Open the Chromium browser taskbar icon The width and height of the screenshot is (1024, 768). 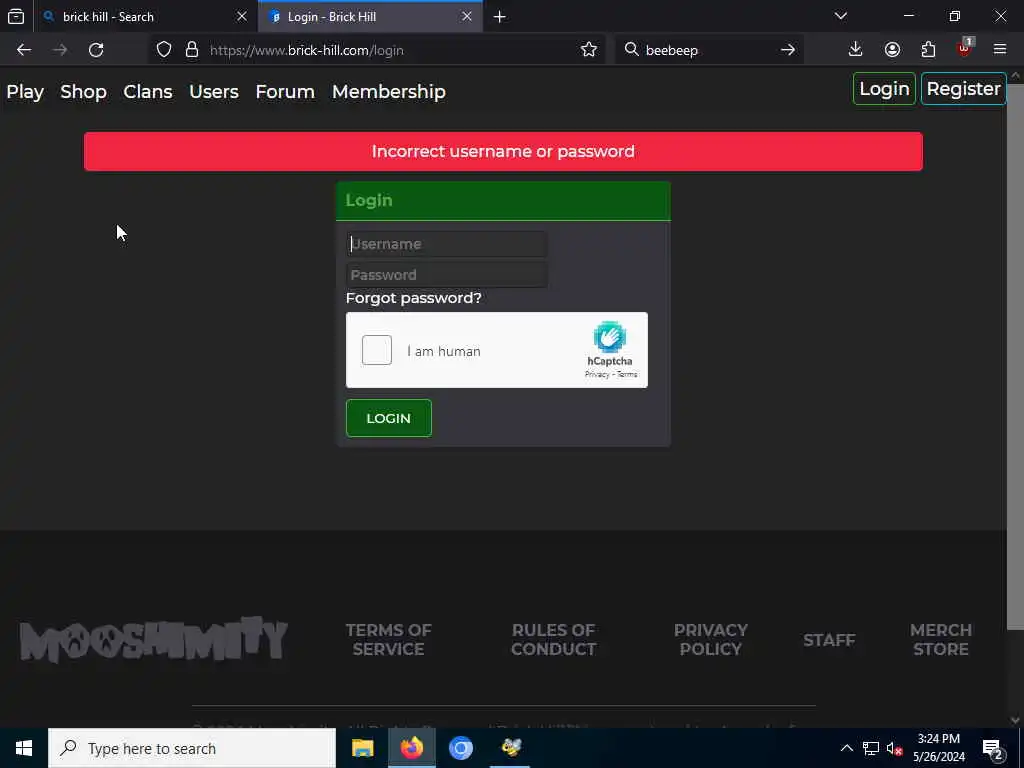pyautogui.click(x=460, y=748)
